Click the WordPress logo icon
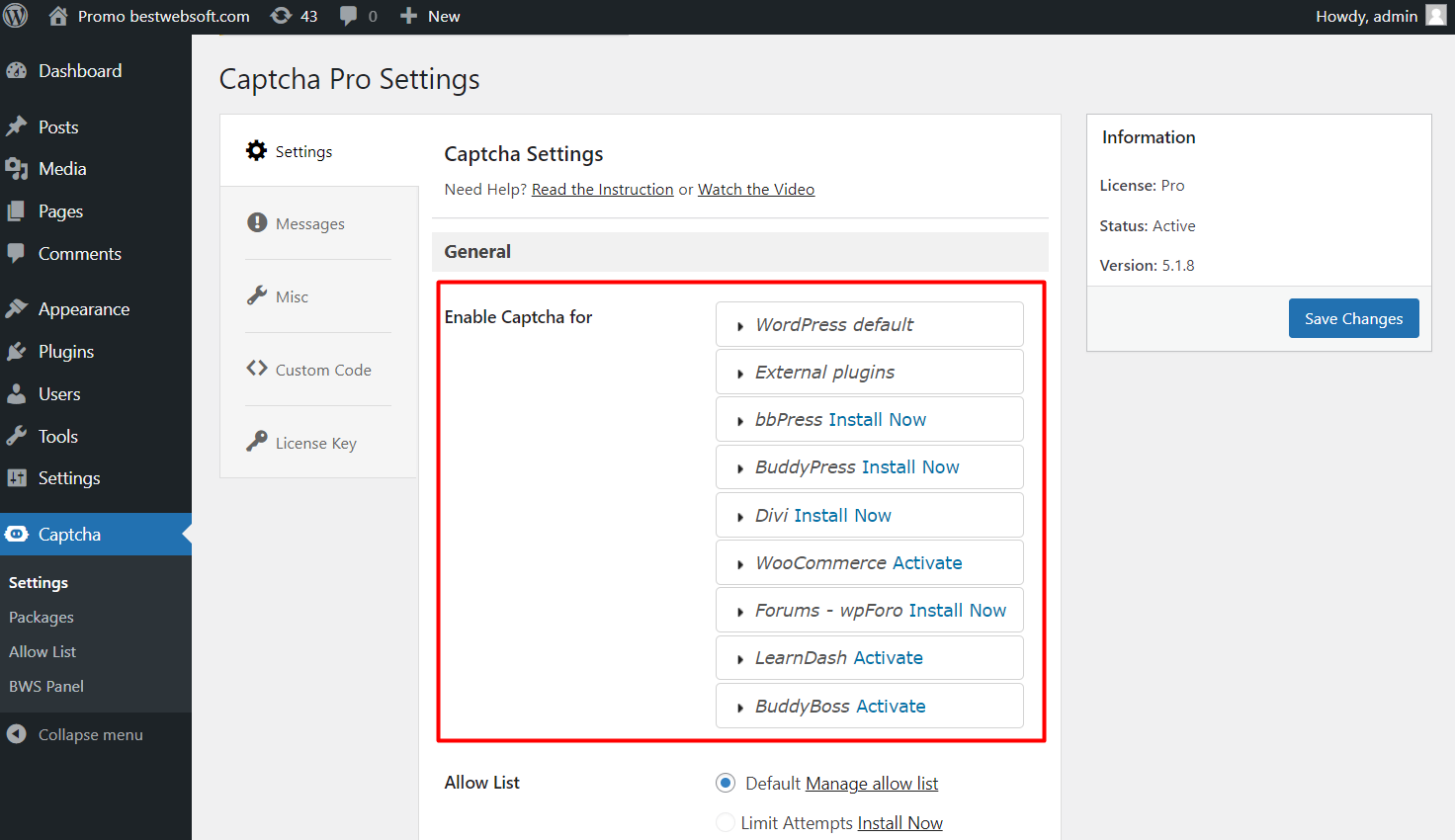 (x=16, y=16)
